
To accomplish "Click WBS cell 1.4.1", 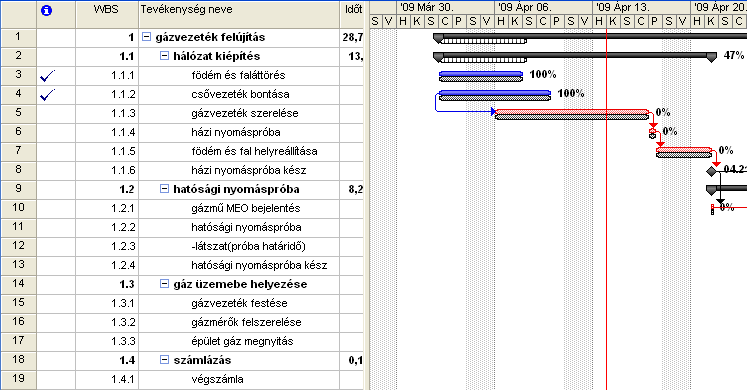I will (107, 380).
